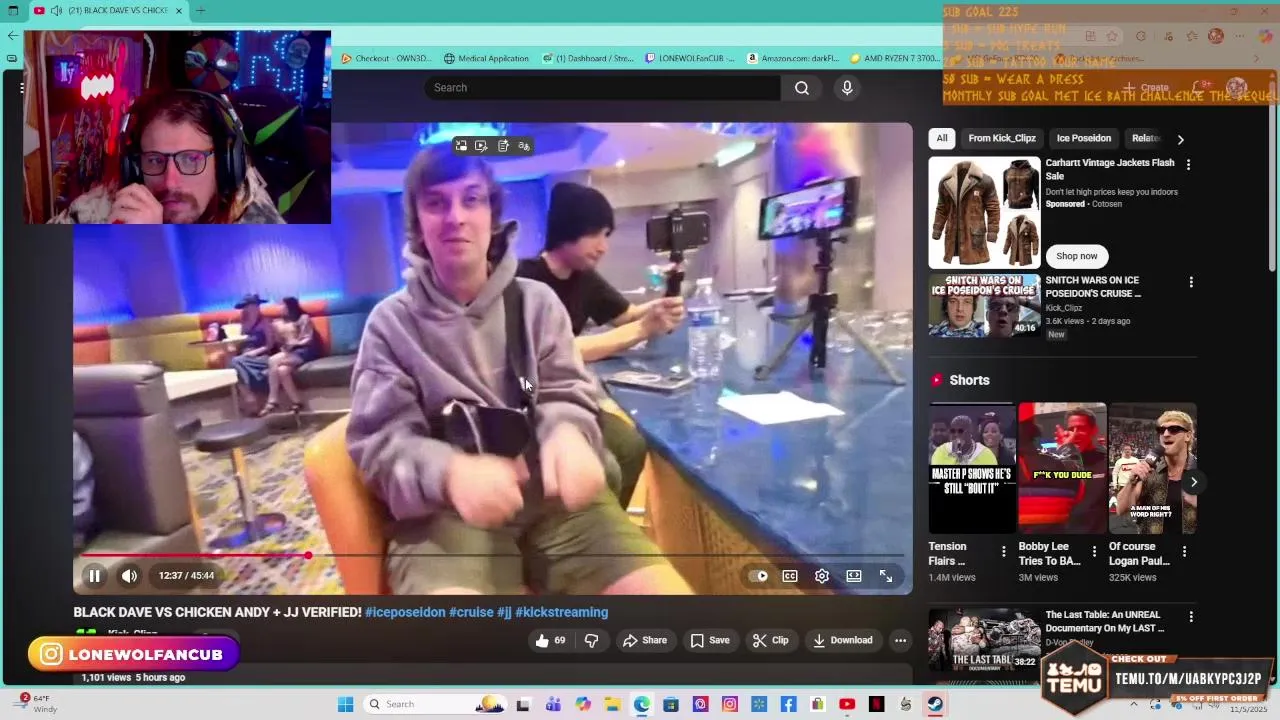Open the LONEWOLFanCUB Twitch bookmark
The width and height of the screenshot is (1280, 720).
690,58
